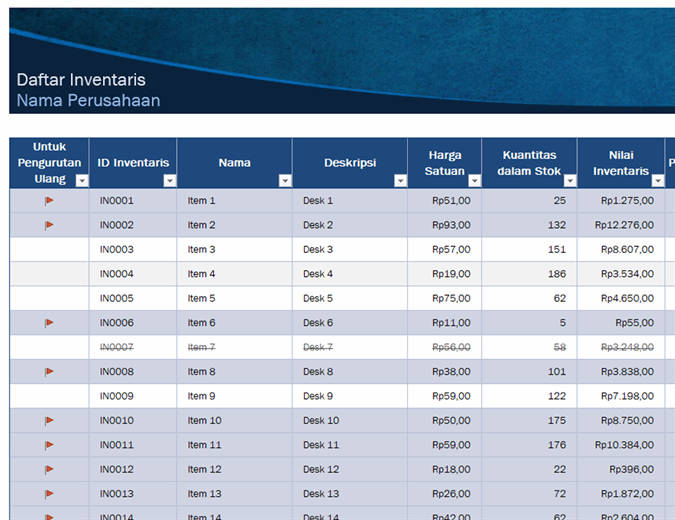Click the Nama Perusahaan subtitle cell
The height and width of the screenshot is (520, 675).
point(88,101)
